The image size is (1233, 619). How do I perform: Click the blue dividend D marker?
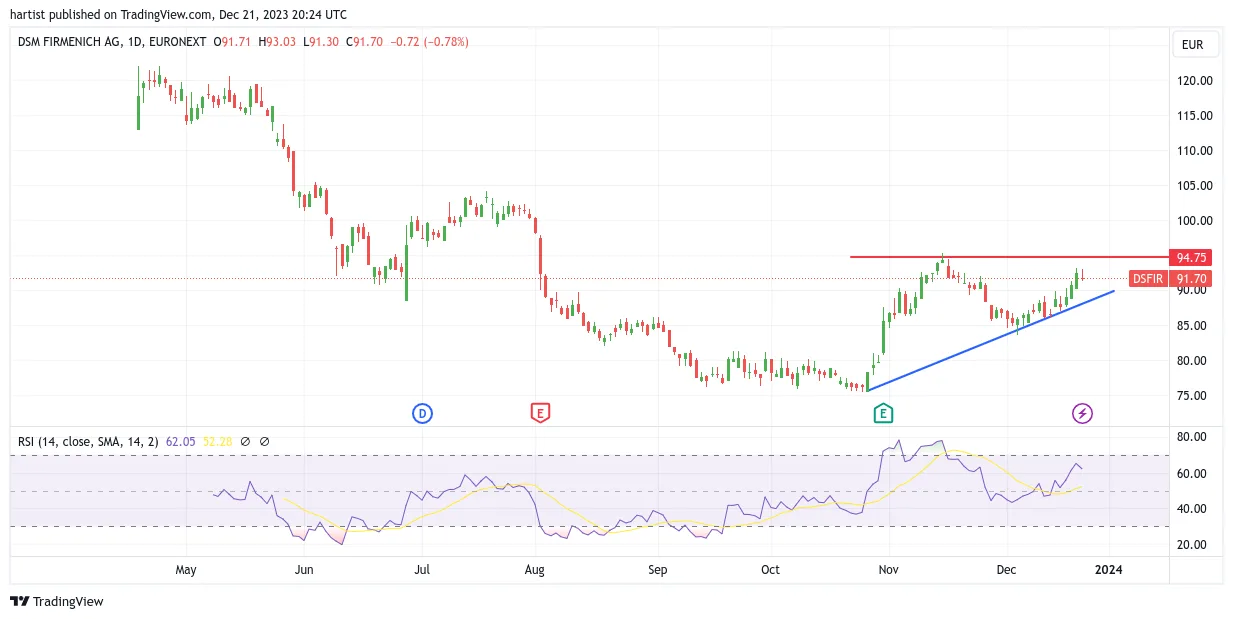[423, 413]
